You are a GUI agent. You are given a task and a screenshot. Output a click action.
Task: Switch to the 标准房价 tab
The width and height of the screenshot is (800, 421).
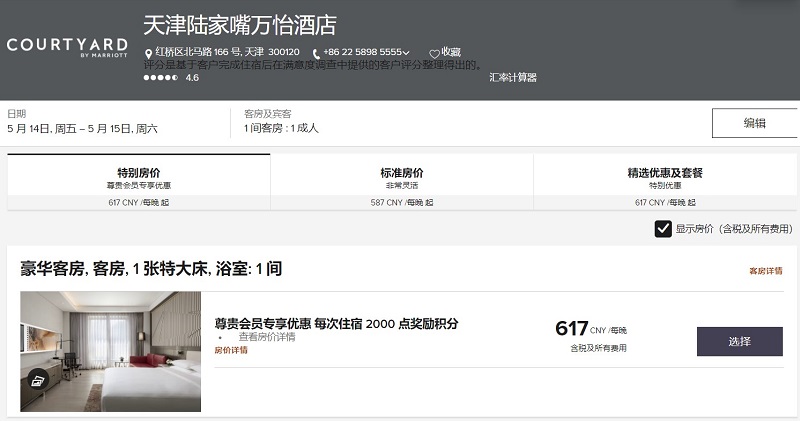coord(402,182)
